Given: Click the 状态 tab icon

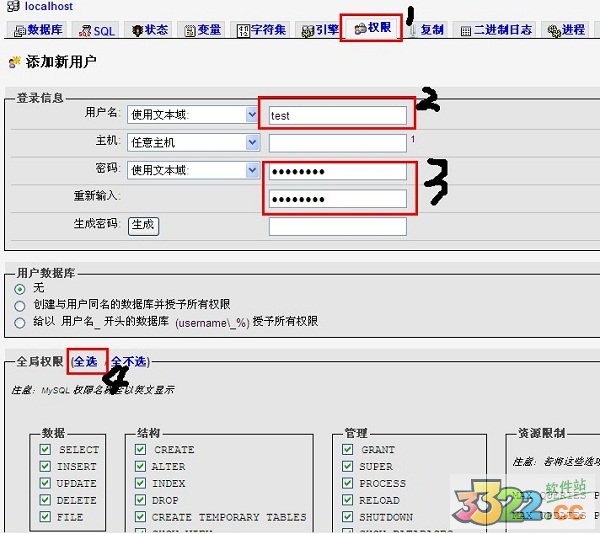Looking at the screenshot, I should coord(137,31).
